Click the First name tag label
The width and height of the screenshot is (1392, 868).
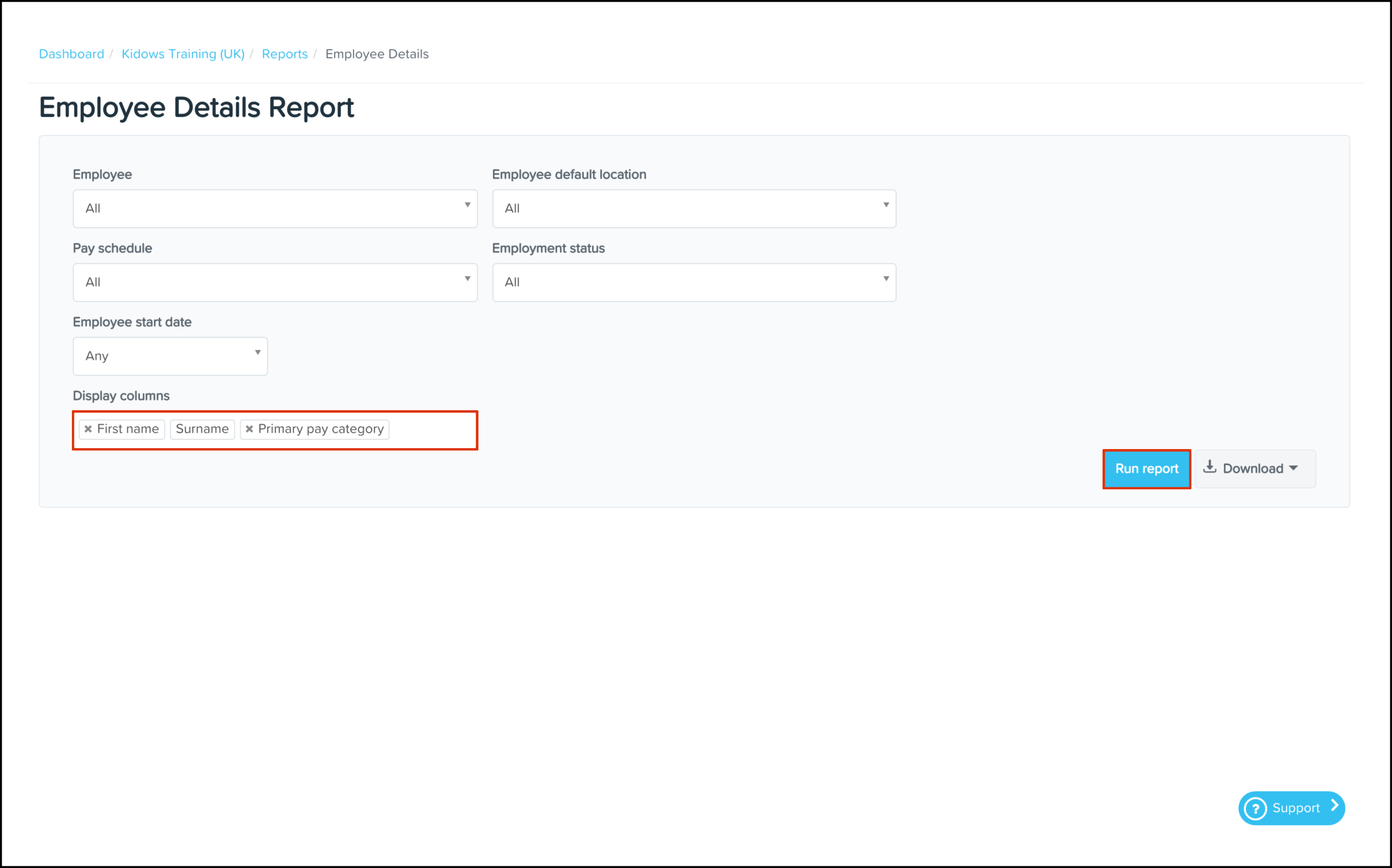point(127,429)
